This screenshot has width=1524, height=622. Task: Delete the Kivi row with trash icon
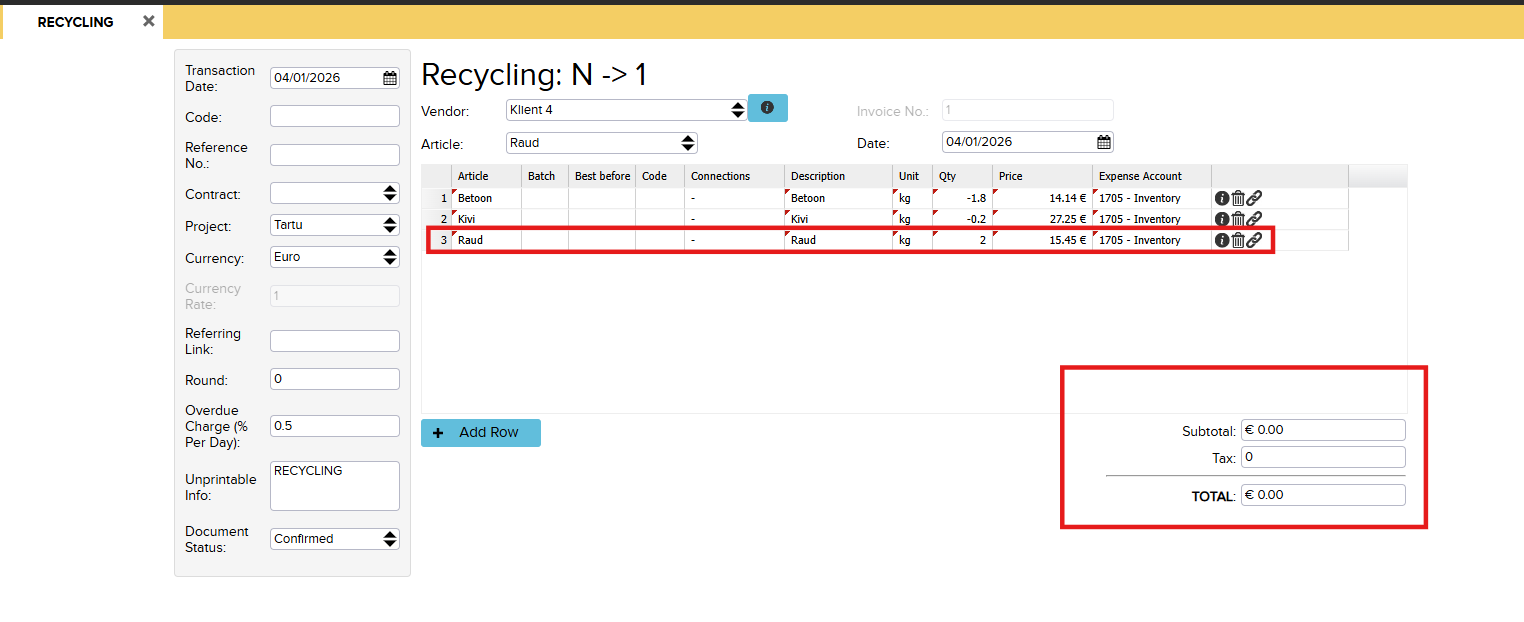coord(1237,219)
